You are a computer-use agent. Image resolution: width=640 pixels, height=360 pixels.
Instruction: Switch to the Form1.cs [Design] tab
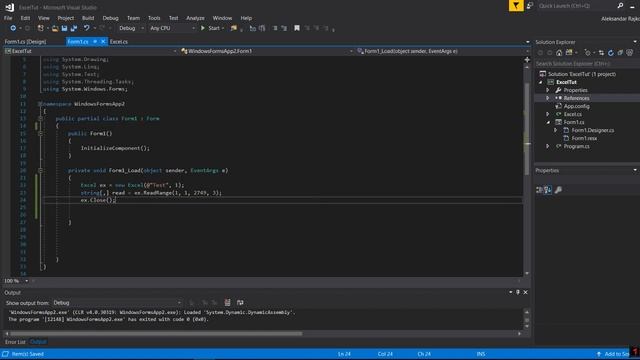[25, 42]
